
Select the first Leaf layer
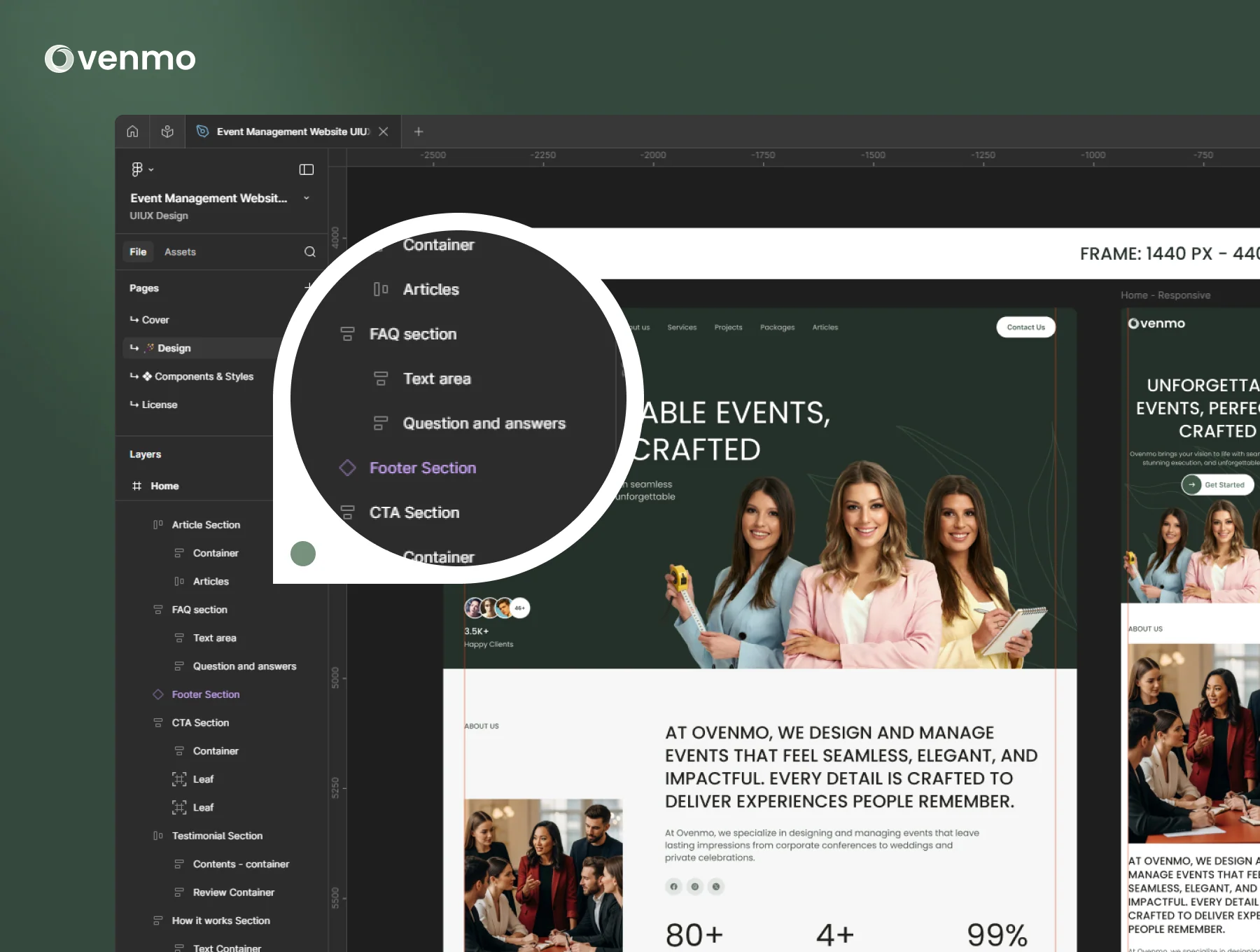tap(203, 779)
